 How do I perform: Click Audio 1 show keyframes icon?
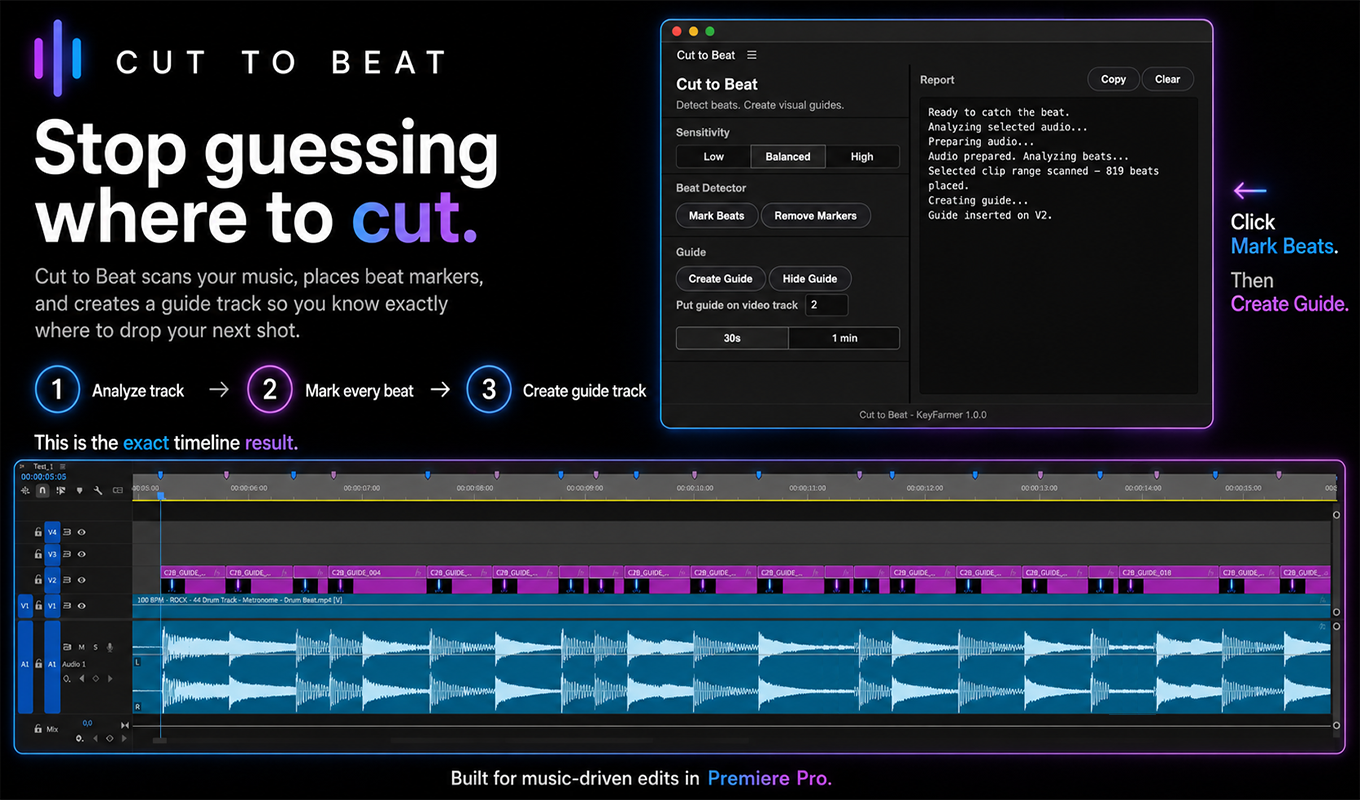click(67, 678)
